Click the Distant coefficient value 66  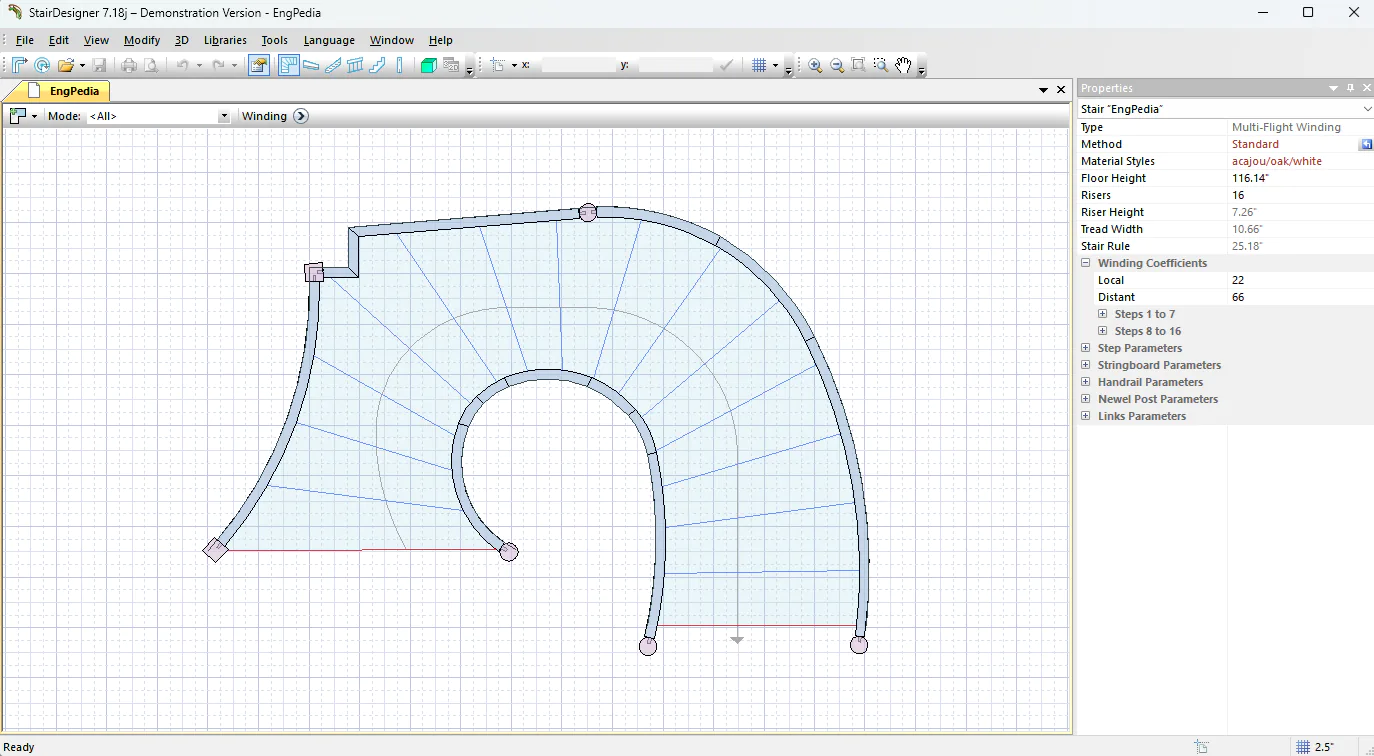click(x=1238, y=297)
